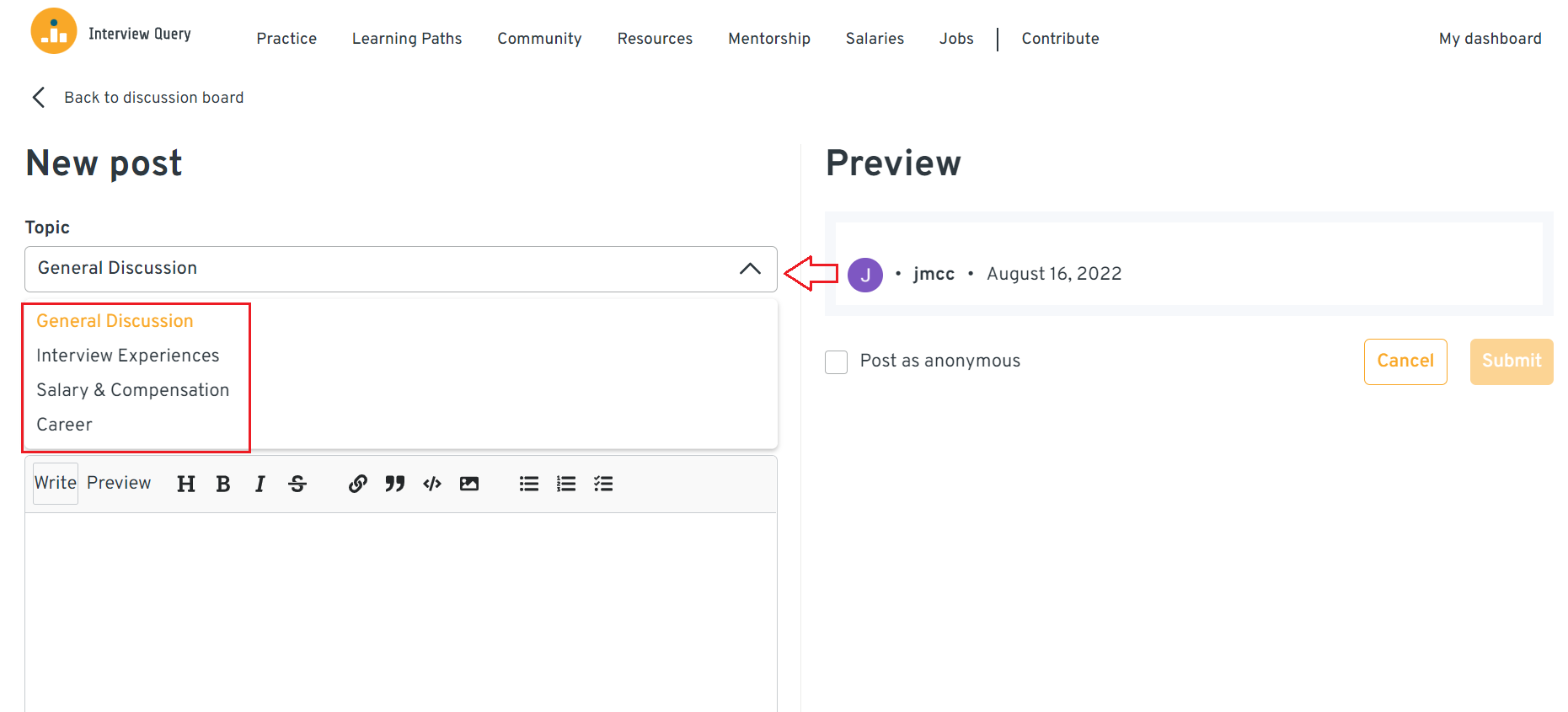Choose Salary & Compensation topic
Image resolution: width=1568 pixels, height=712 pixels.
133,390
